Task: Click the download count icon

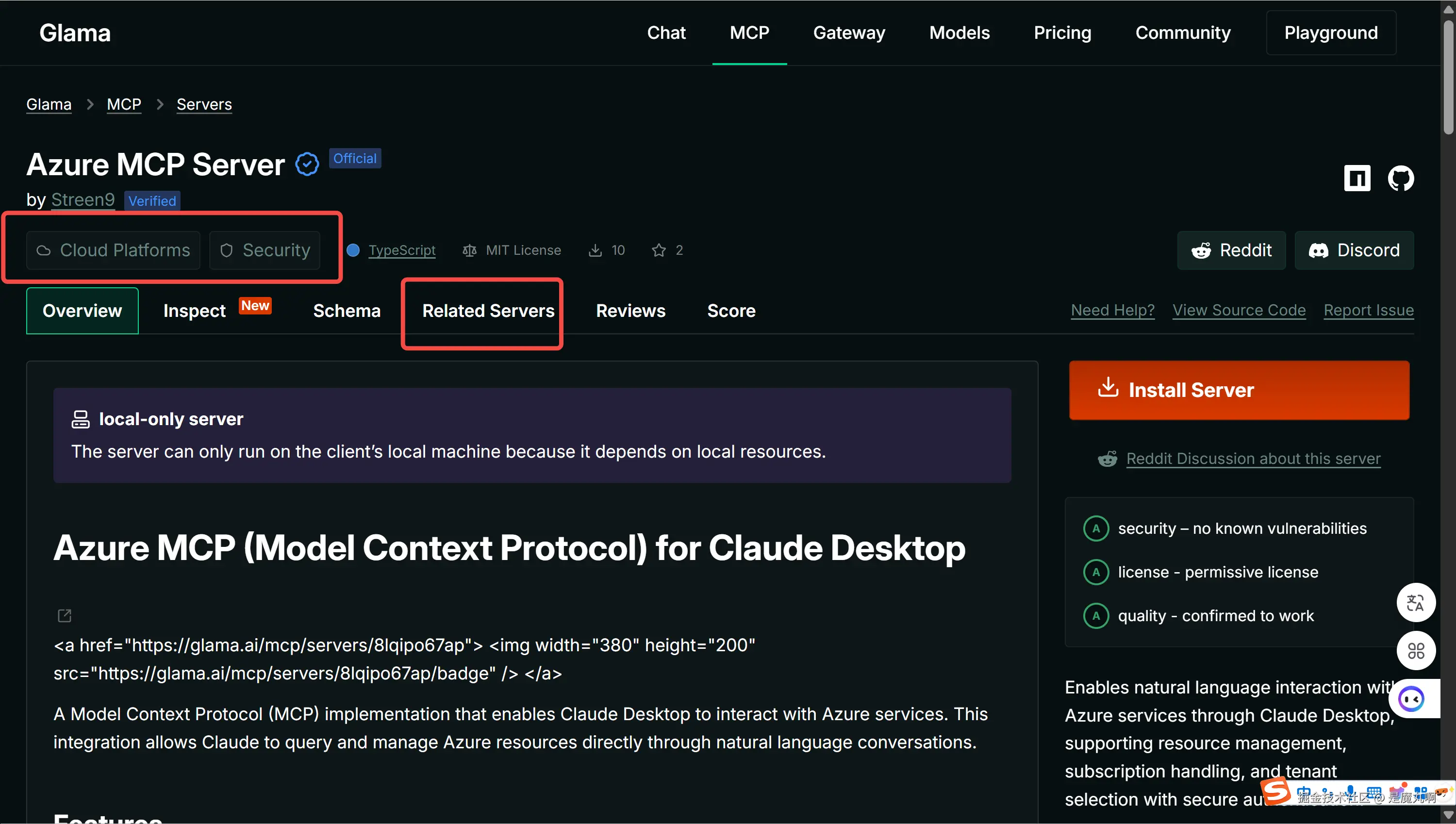Action: 596,250
